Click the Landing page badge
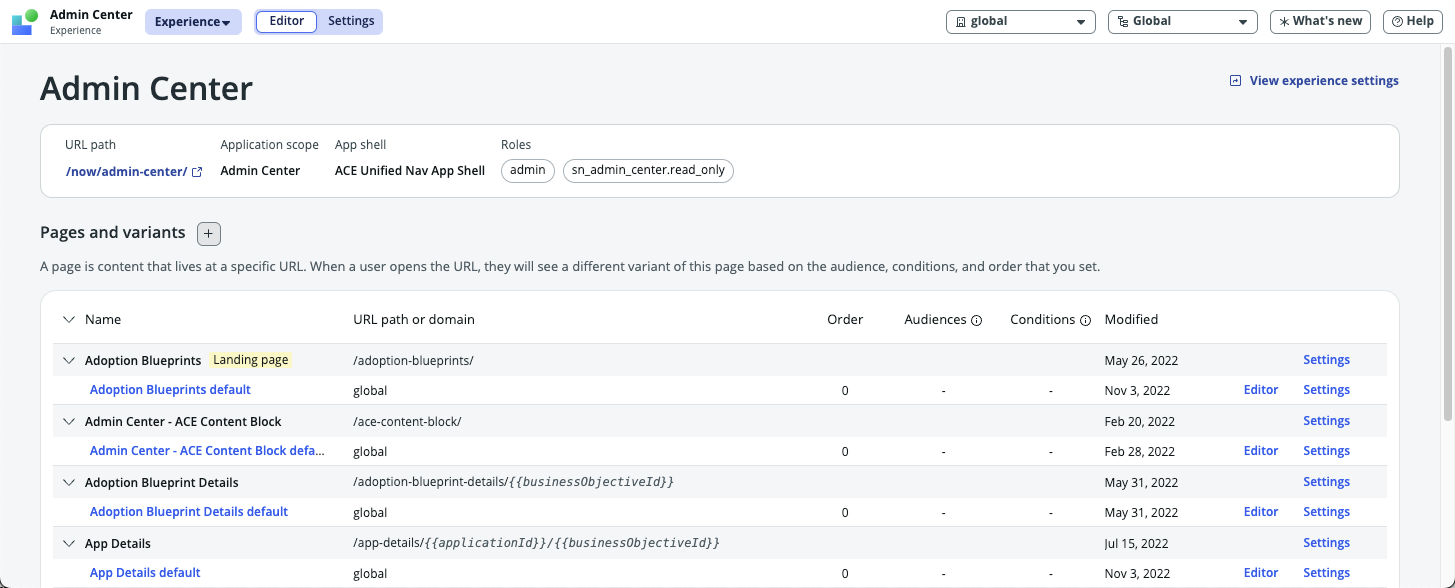Viewport: 1455px width, 588px height. (x=251, y=360)
